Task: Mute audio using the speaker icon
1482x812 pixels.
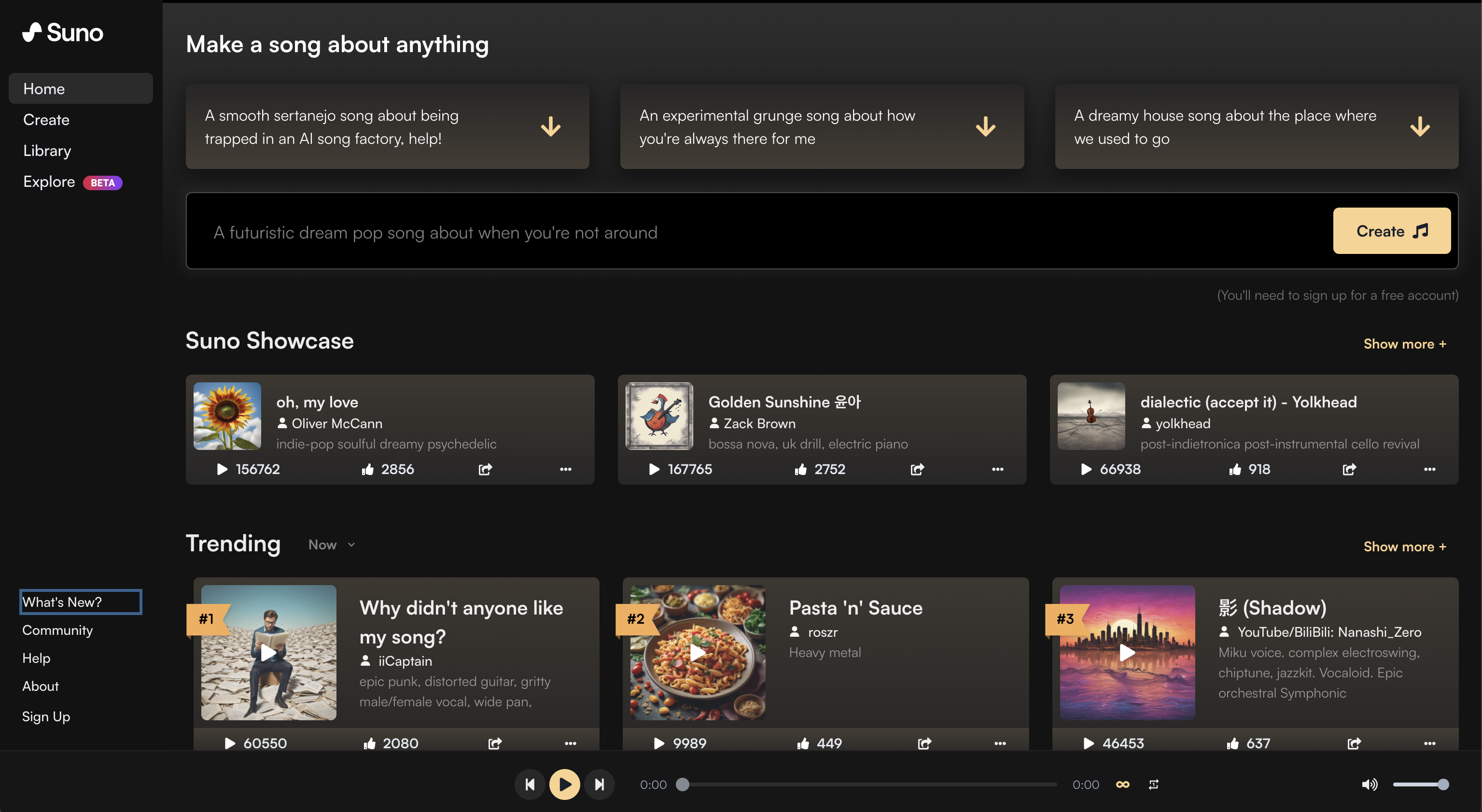Action: point(1369,784)
